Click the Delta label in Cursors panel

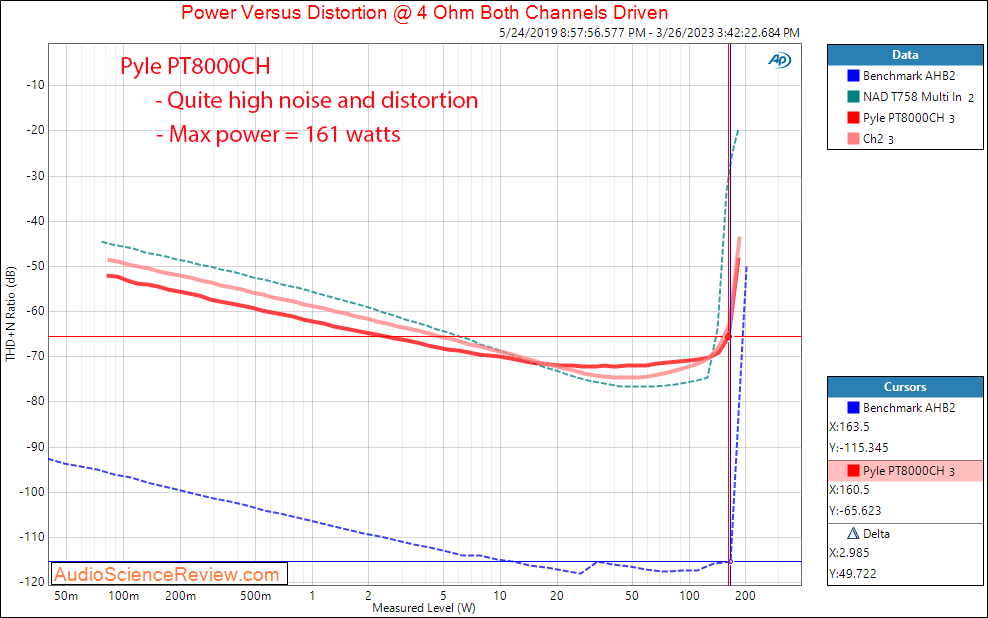(x=876, y=534)
